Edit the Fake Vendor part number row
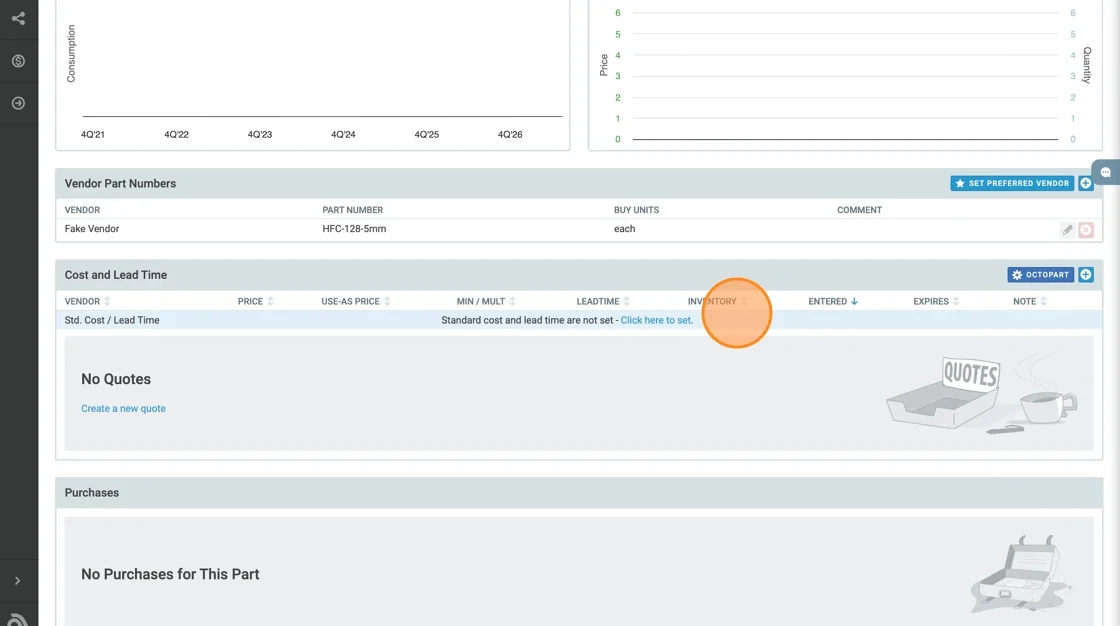The width and height of the screenshot is (1120, 626). point(1067,230)
